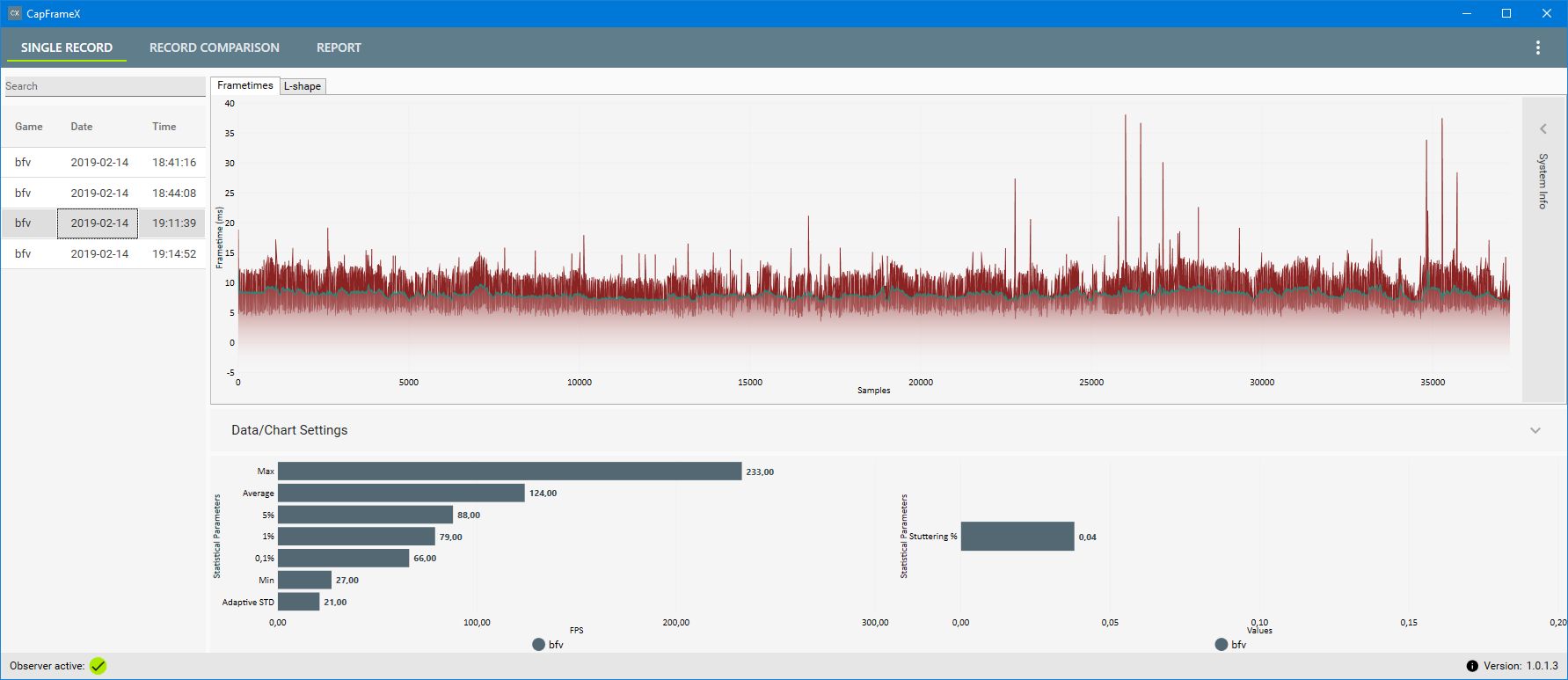The width and height of the screenshot is (1568, 680).
Task: Sort records by the Time column header
Action: (x=164, y=127)
